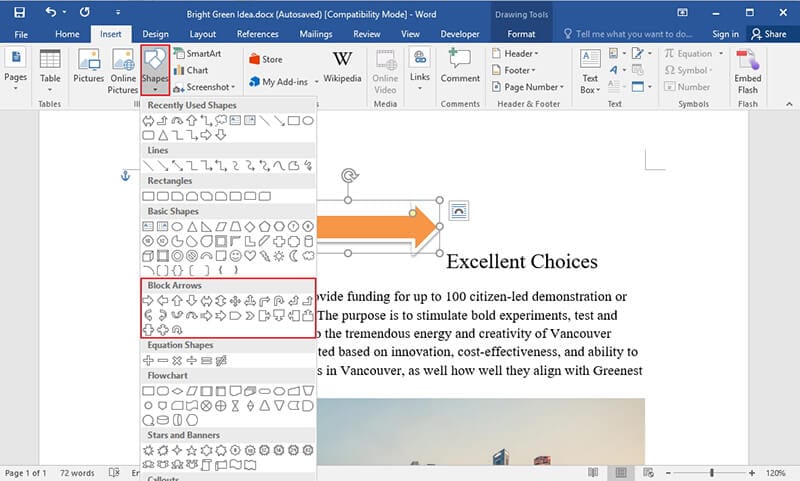Insert a SmartArt graphic

[x=197, y=53]
